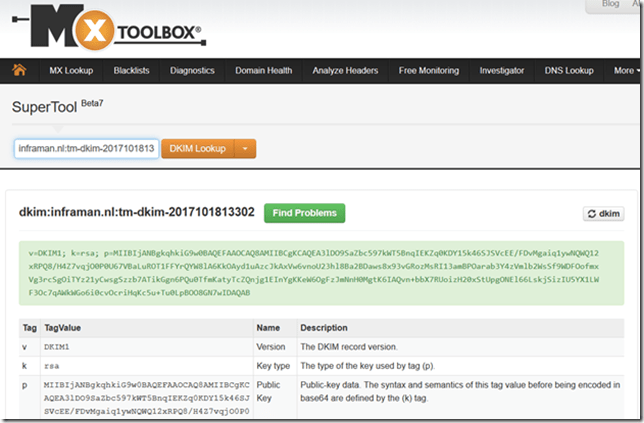
Task: Open Analyze Headers tool
Action: click(347, 71)
